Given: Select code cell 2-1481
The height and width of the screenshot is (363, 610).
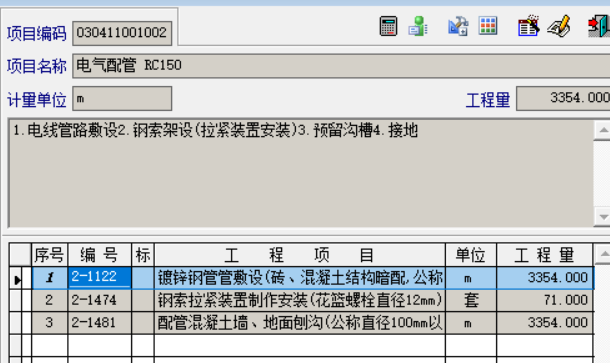Looking at the screenshot, I should tap(100, 323).
